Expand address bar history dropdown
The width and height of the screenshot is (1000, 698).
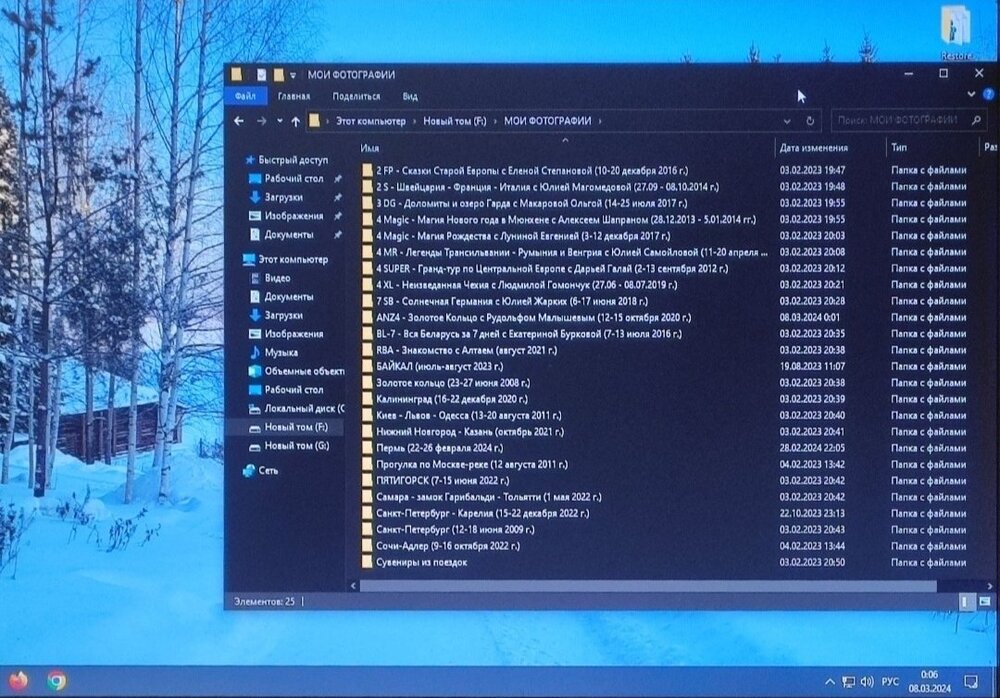point(787,121)
